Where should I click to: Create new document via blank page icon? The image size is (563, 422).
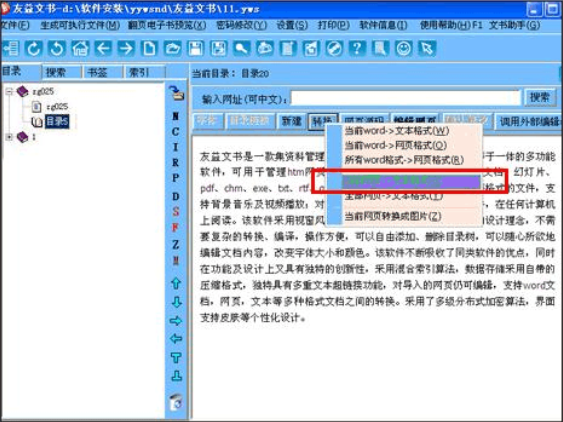tap(149, 48)
